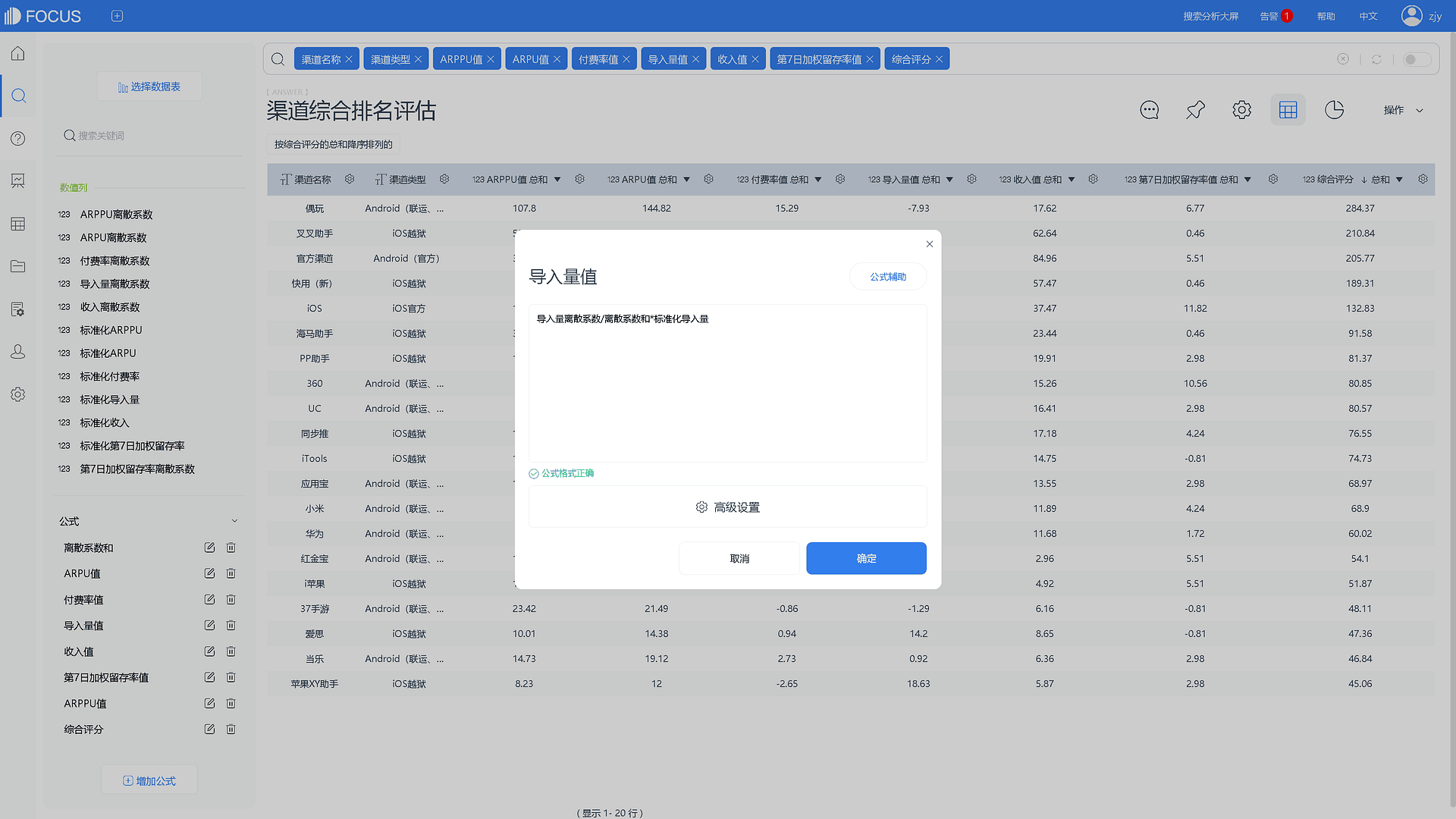
Task: Open 第7日加权留存率值 总和 column dropdown
Action: [1247, 180]
